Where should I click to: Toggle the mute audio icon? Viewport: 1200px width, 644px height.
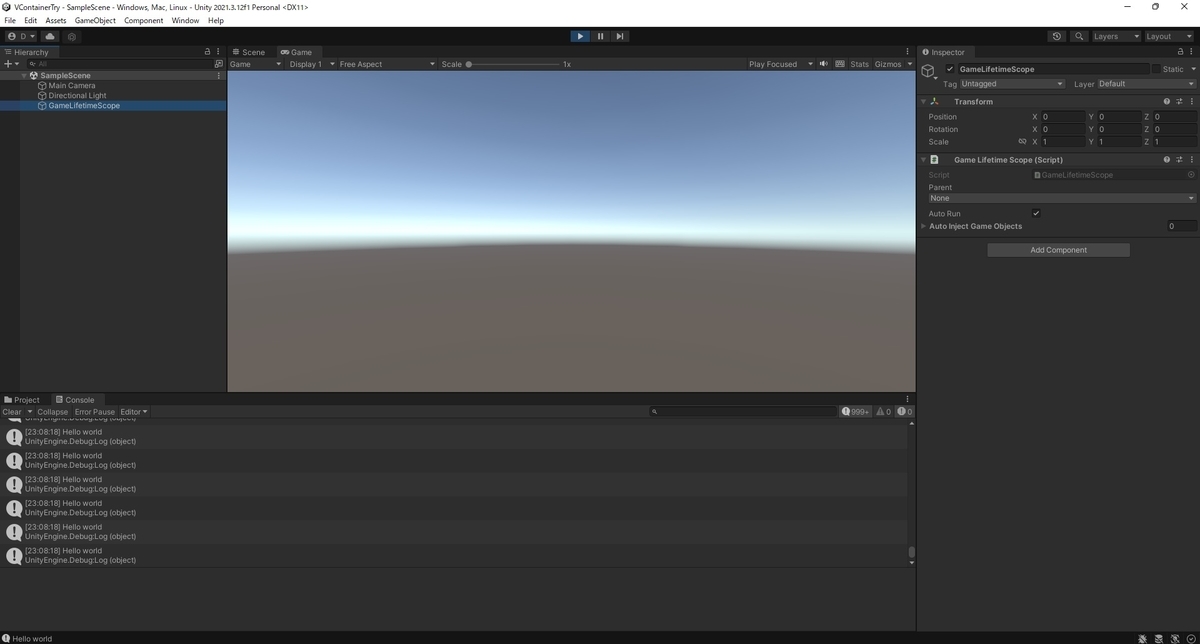click(x=824, y=64)
